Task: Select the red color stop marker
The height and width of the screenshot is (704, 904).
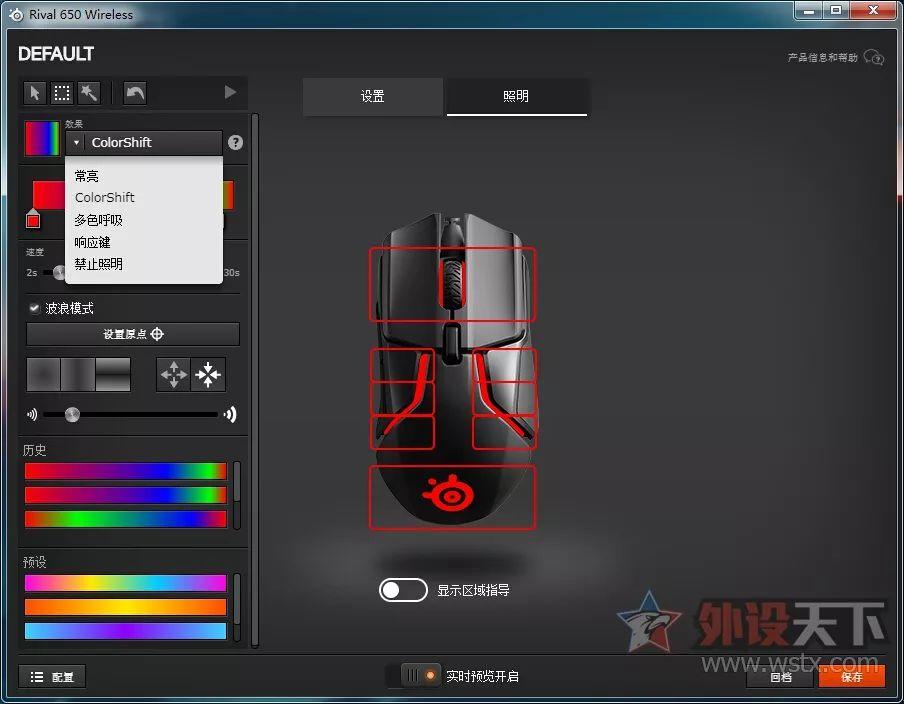Action: [x=33, y=220]
